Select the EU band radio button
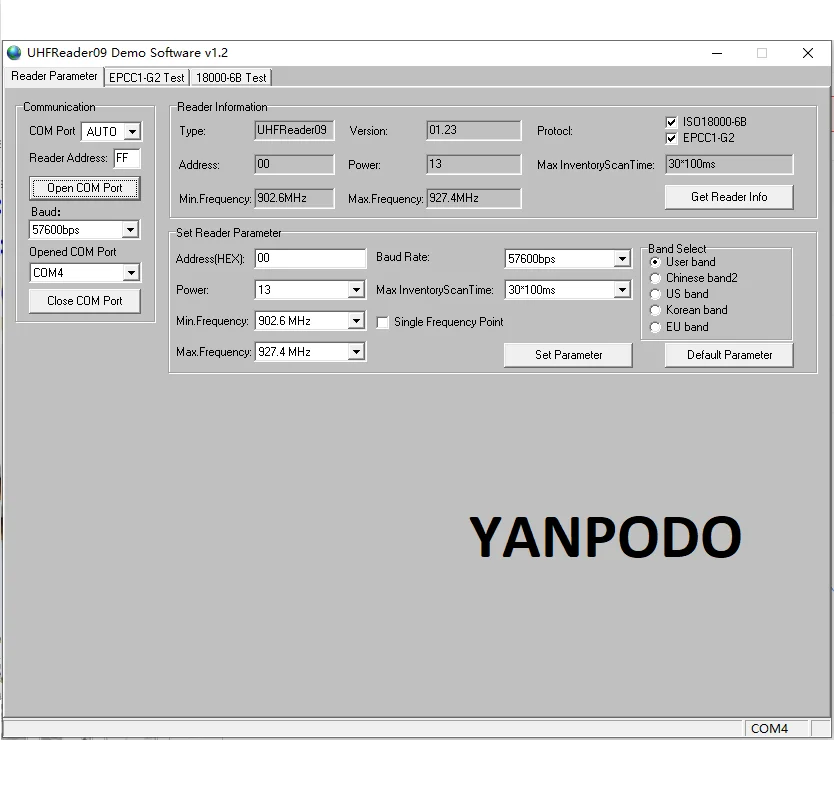834x800 pixels. click(655, 327)
